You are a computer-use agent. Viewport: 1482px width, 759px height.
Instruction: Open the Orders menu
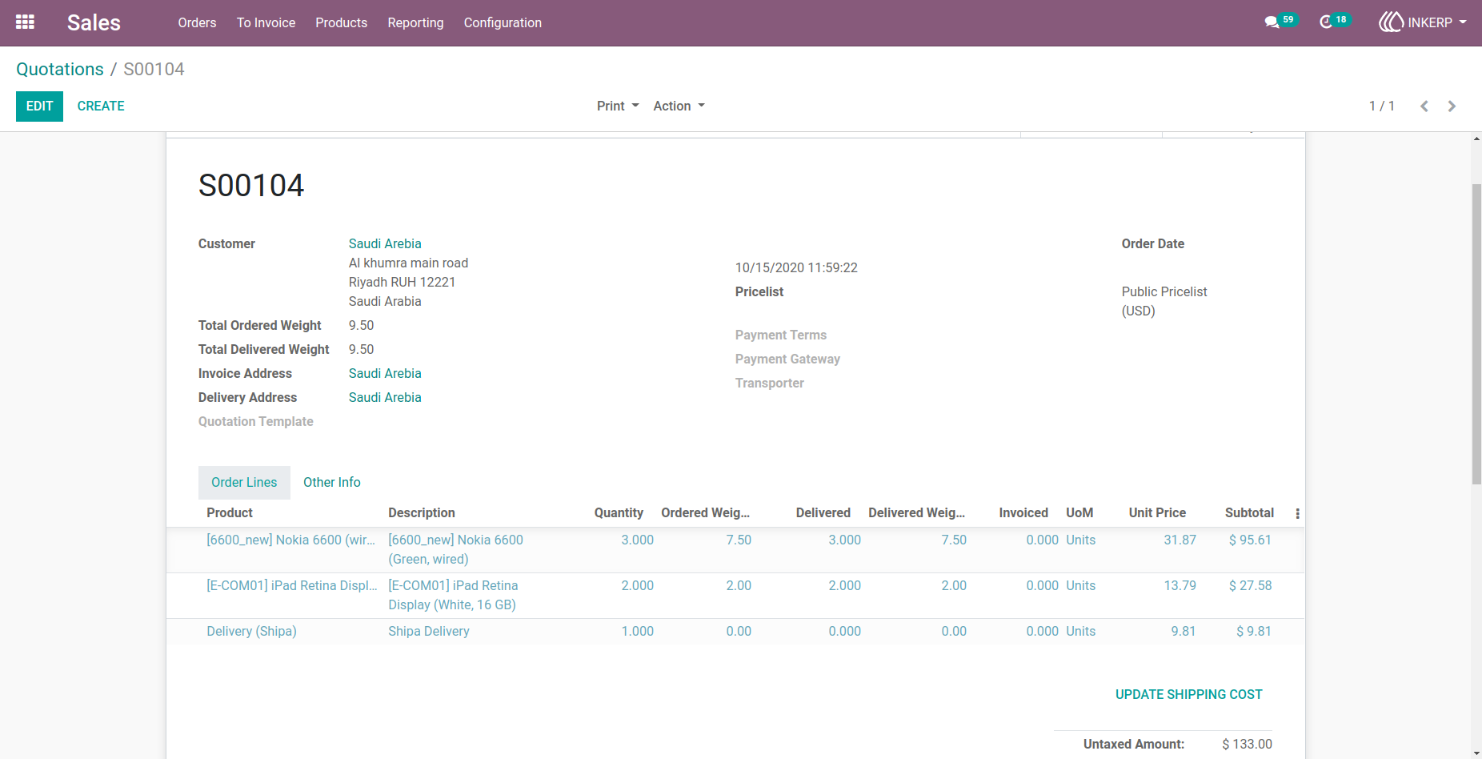click(x=197, y=22)
